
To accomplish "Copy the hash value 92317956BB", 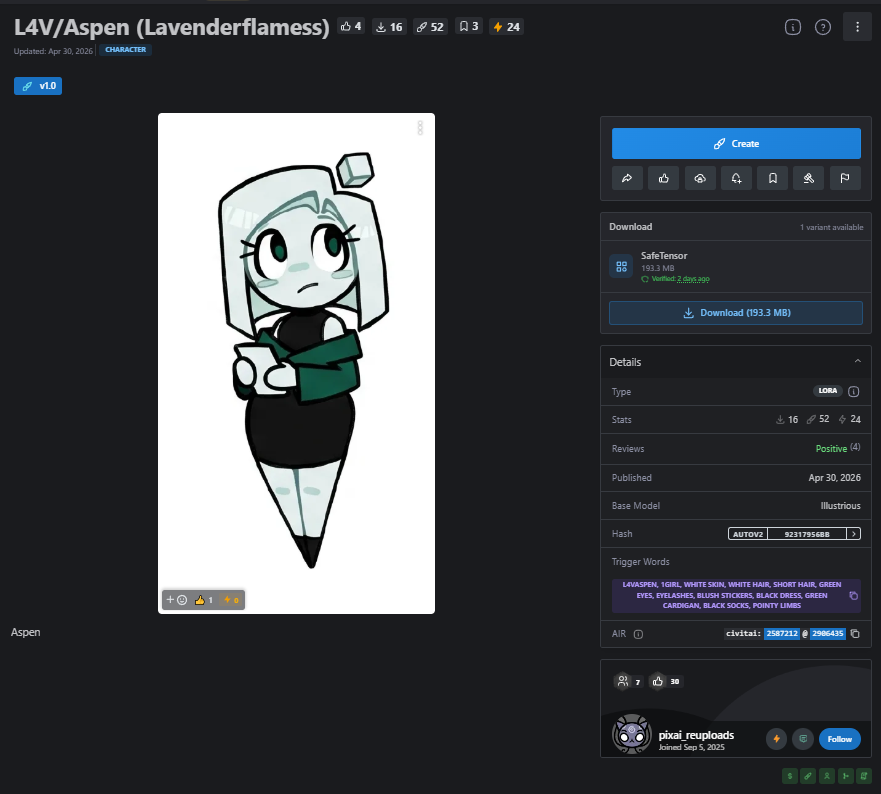I will [x=807, y=534].
